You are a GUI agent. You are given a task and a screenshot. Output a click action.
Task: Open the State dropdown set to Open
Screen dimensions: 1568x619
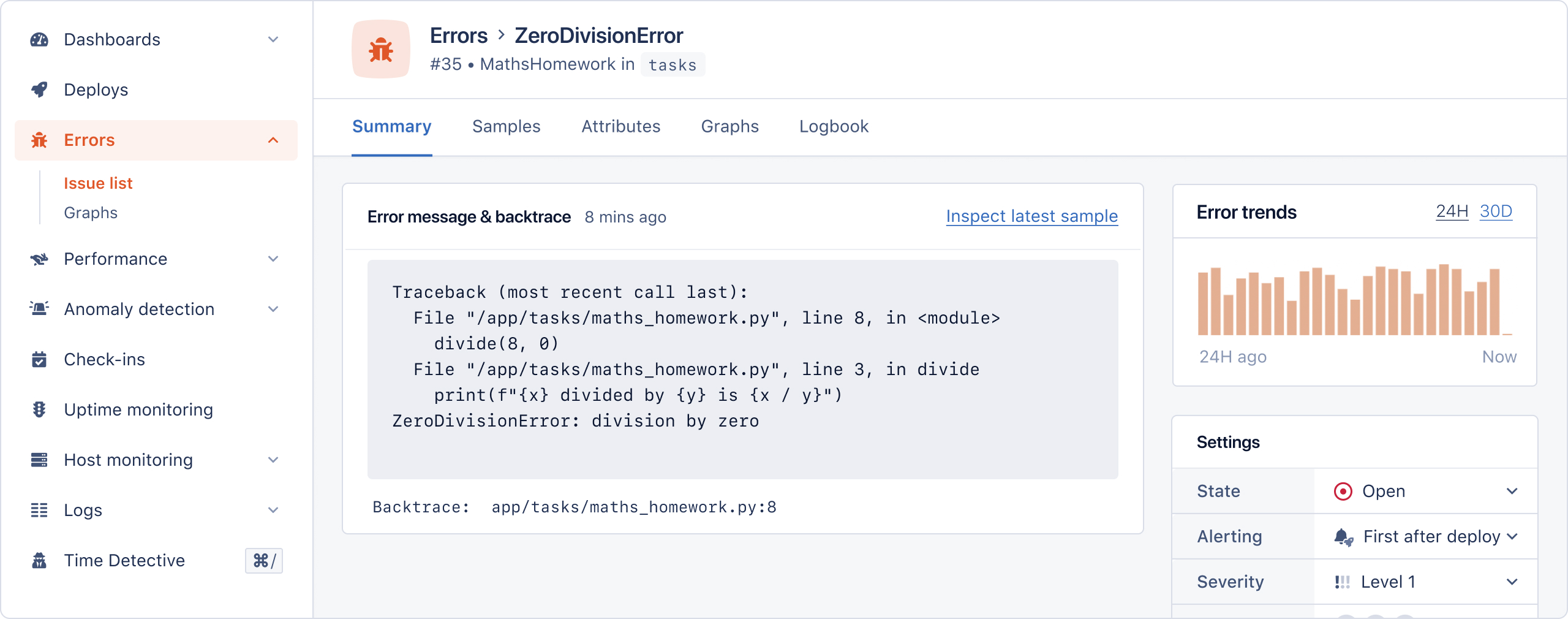pyautogui.click(x=1425, y=492)
